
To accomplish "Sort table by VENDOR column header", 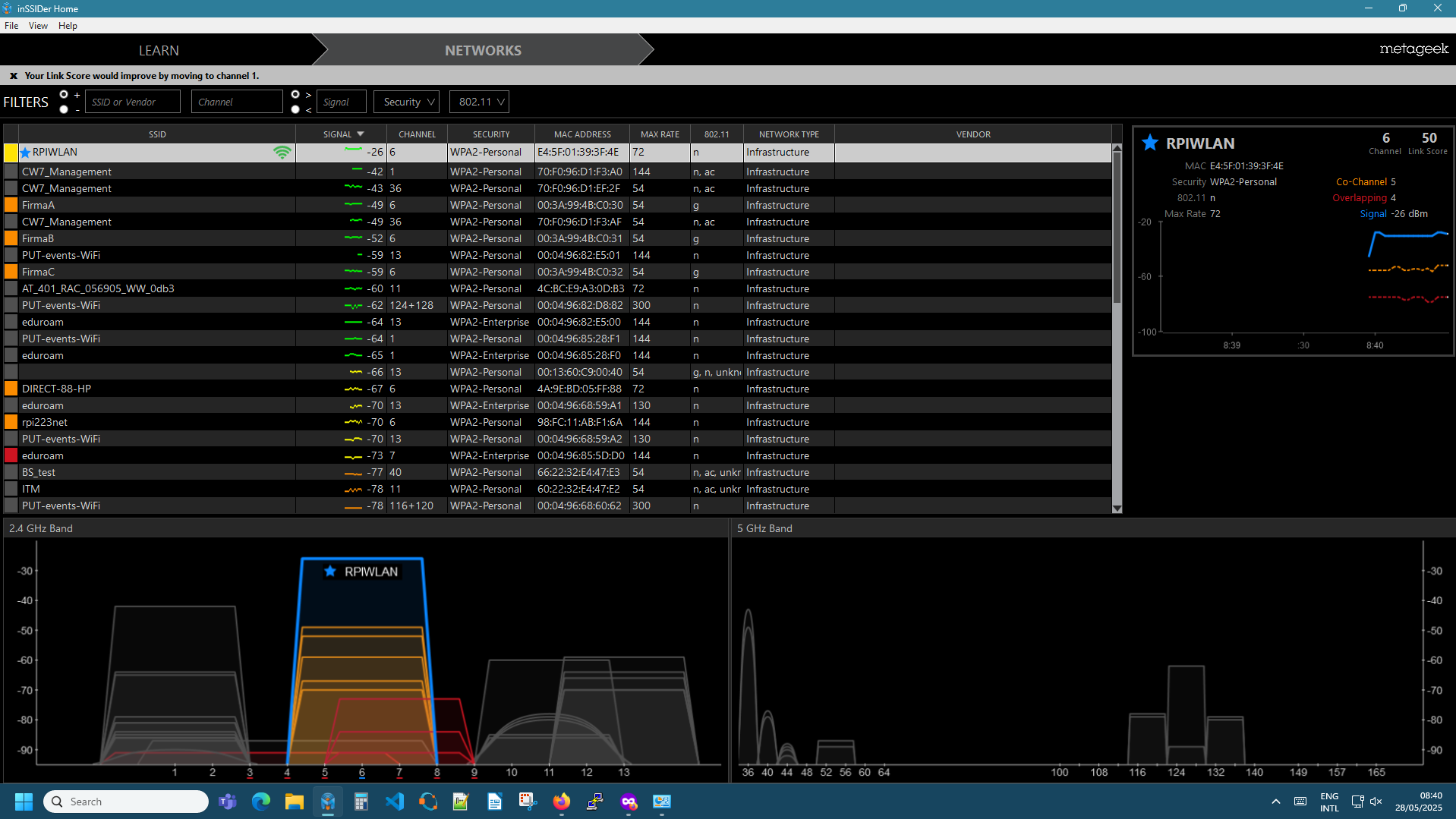I will point(973,134).
